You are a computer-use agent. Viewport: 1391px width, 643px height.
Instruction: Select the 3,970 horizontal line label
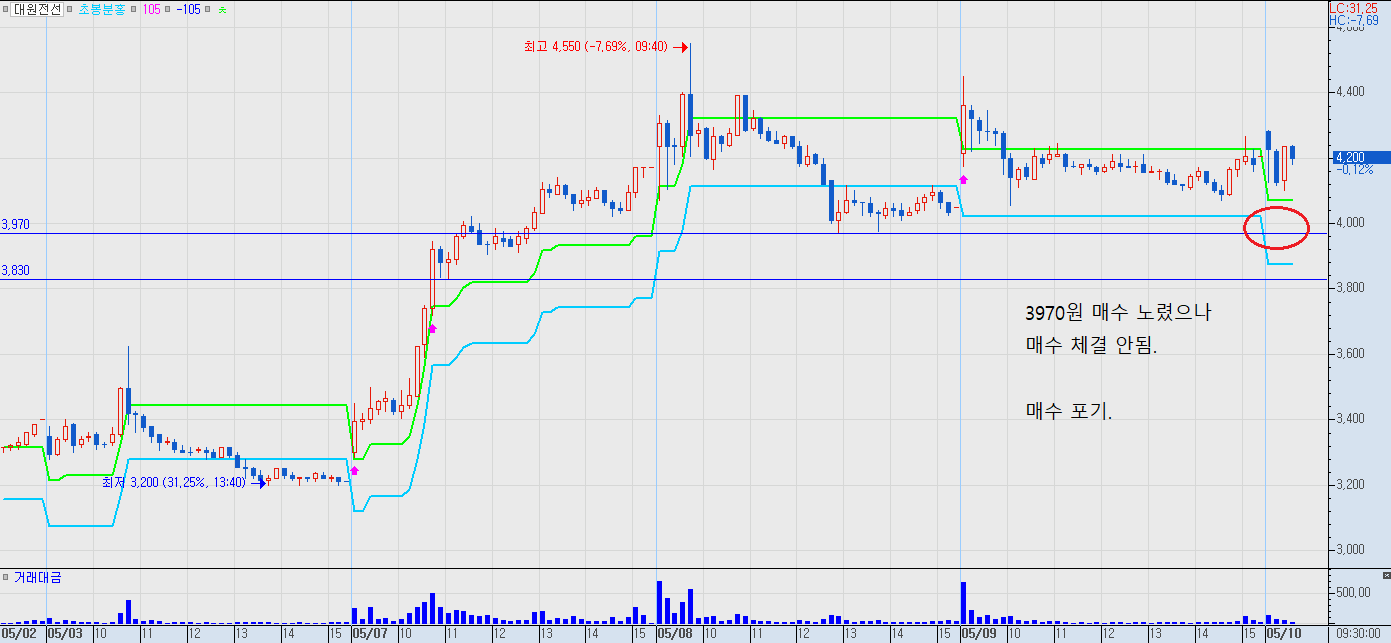pyautogui.click(x=15, y=225)
